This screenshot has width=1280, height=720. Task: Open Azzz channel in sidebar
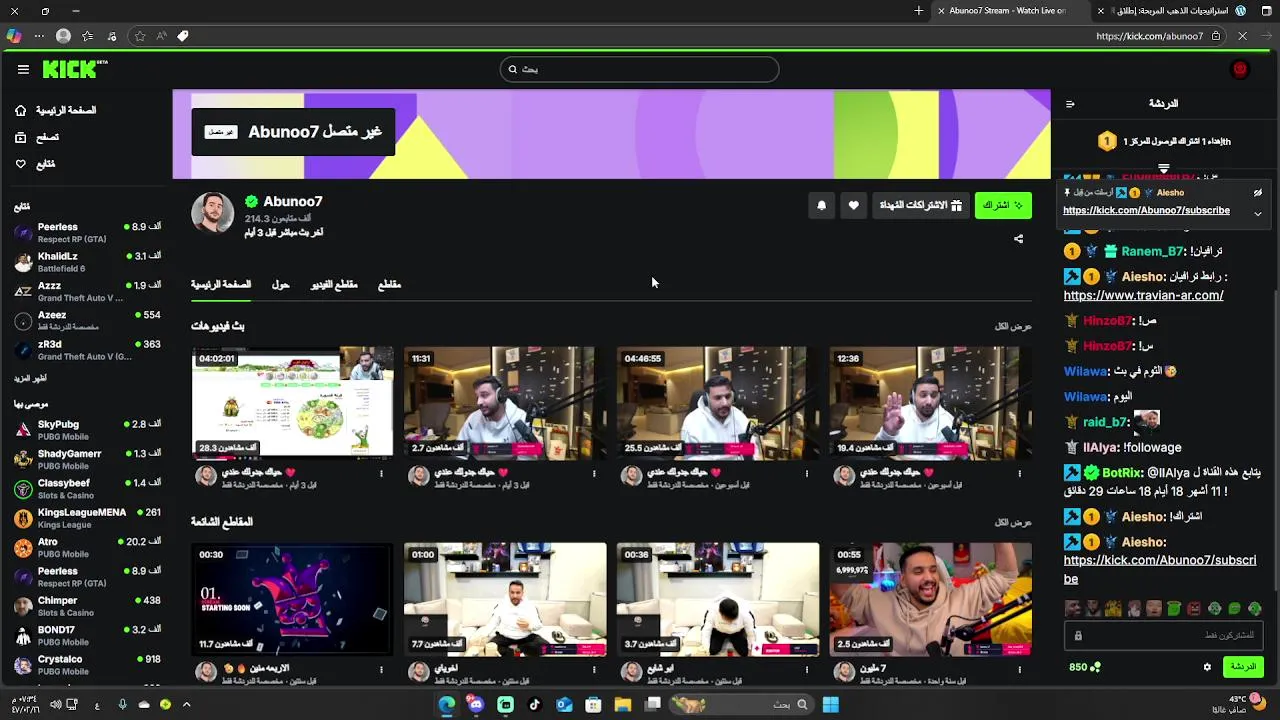click(87, 291)
